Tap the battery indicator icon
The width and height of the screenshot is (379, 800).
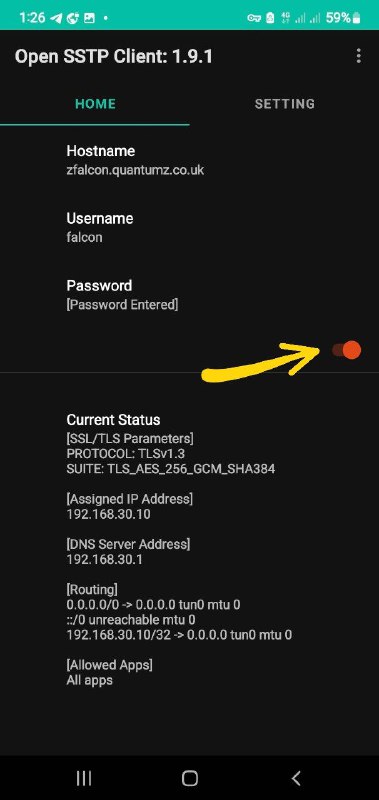[357, 18]
